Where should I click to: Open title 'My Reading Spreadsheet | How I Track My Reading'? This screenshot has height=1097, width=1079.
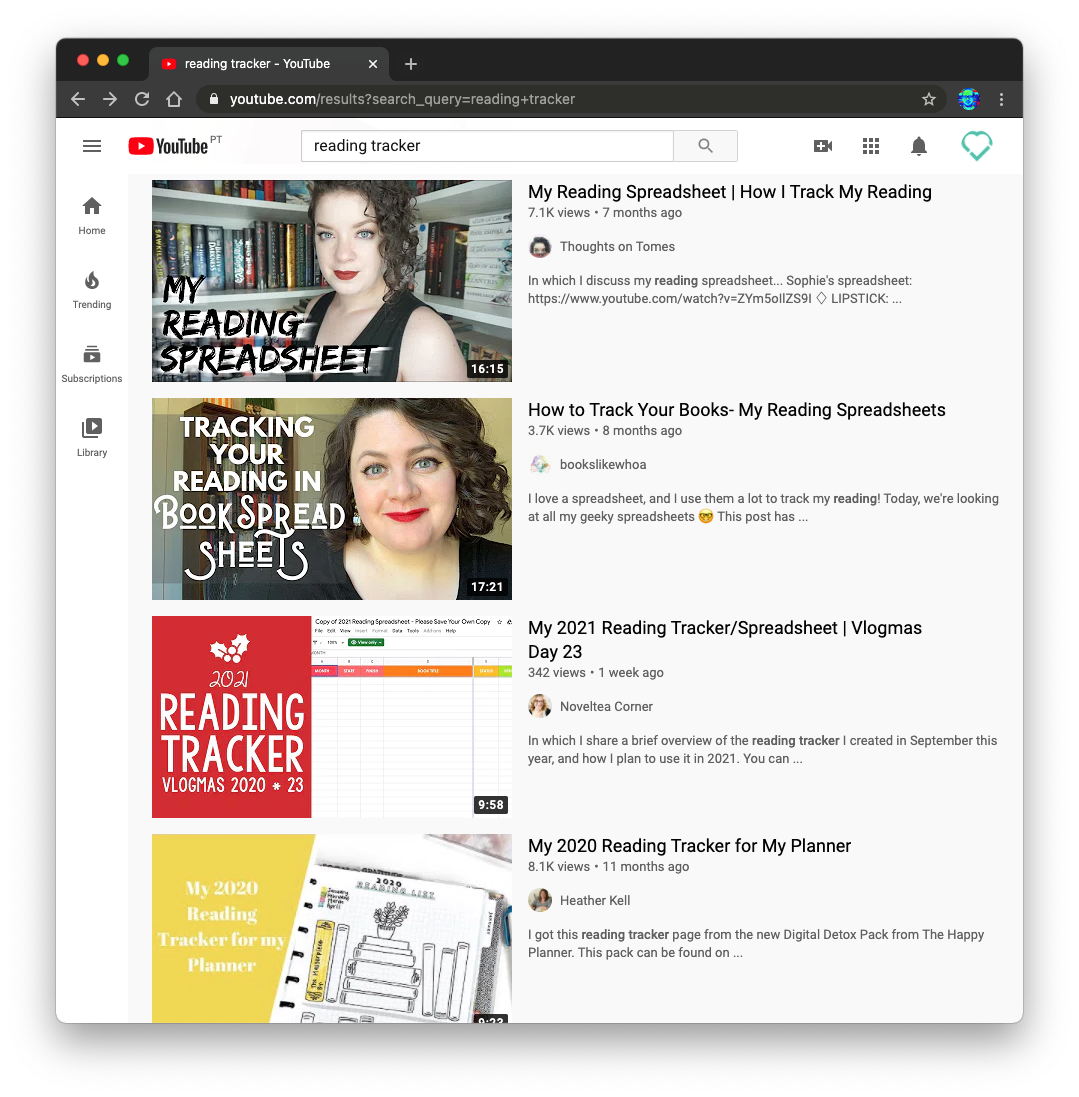(x=730, y=192)
